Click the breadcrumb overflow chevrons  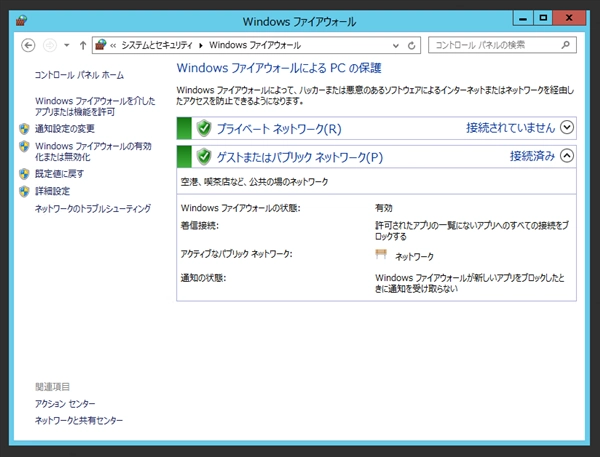point(113,46)
